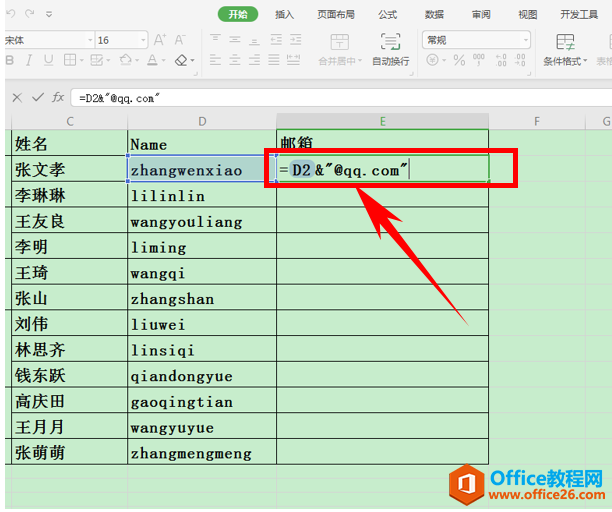This screenshot has width=612, height=512.
Task: Select column F header
Action: click(537, 122)
